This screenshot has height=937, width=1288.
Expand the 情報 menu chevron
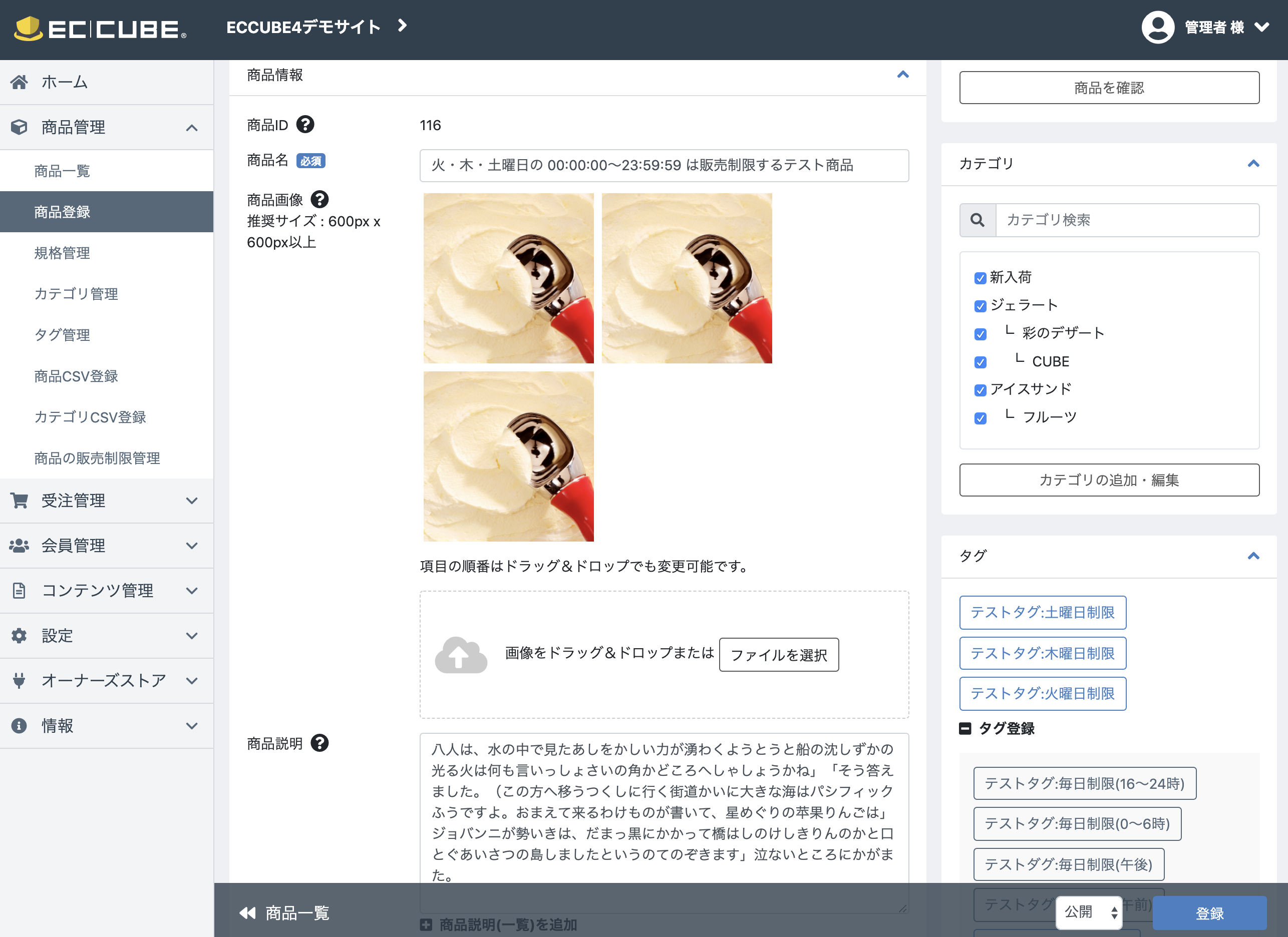point(192,725)
